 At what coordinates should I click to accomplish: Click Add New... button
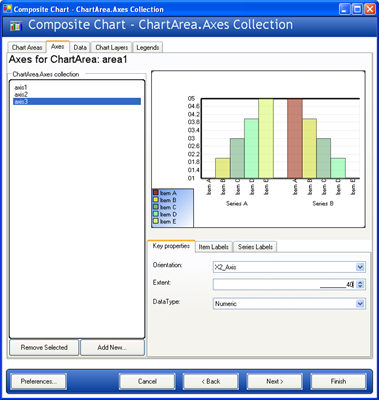(x=112, y=347)
